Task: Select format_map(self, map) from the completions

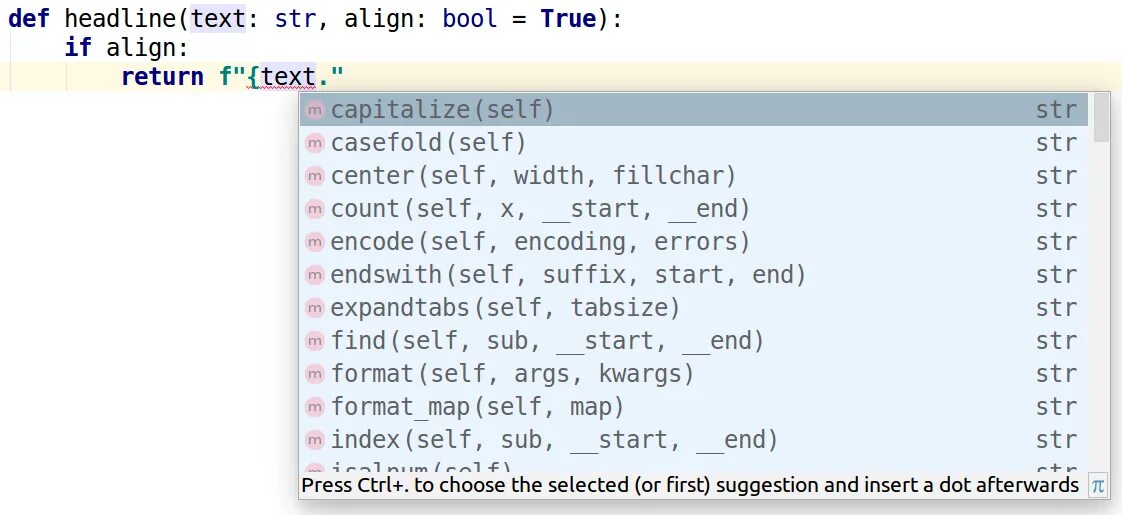Action: click(x=477, y=407)
